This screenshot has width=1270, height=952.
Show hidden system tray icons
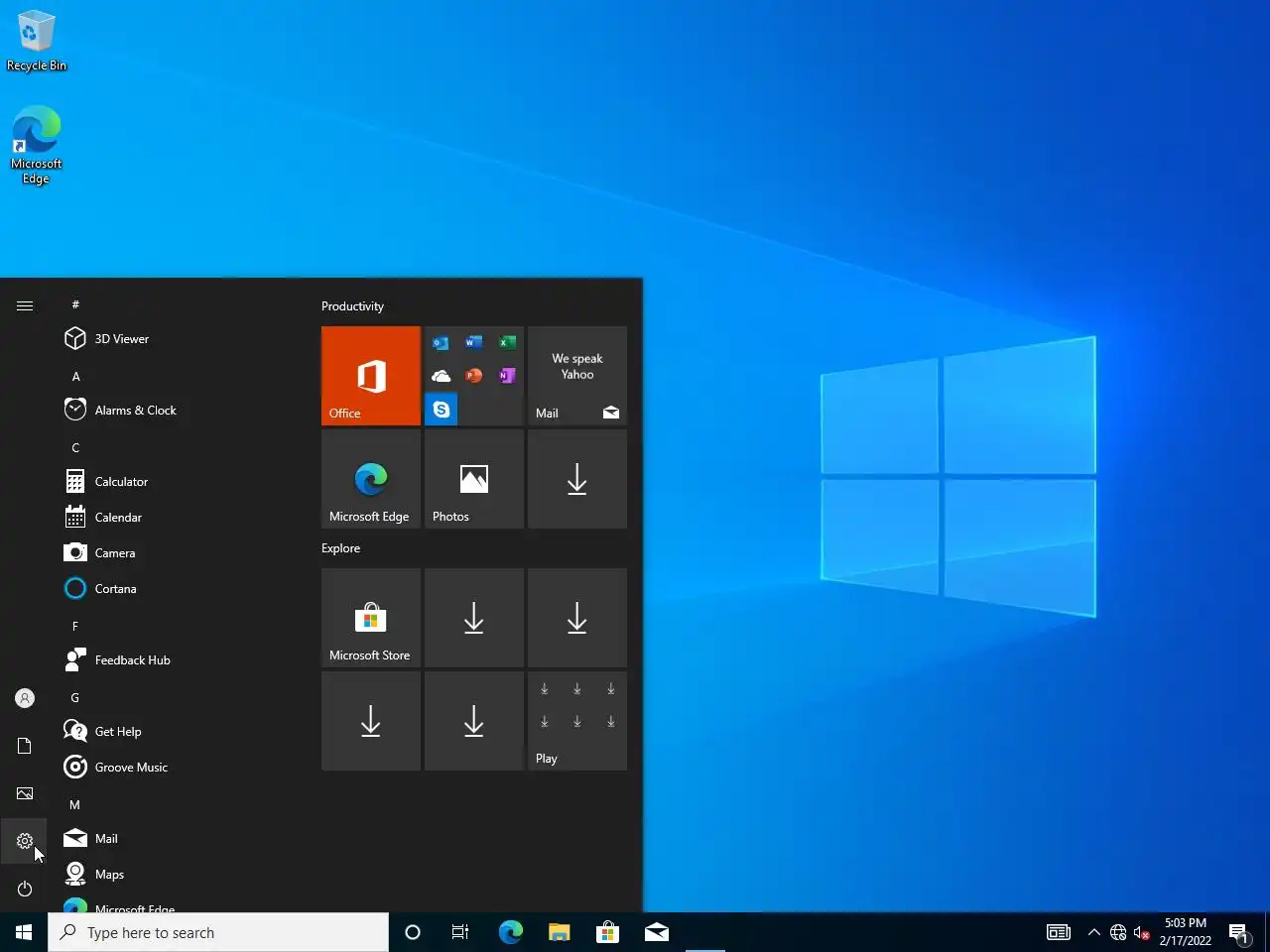tap(1093, 932)
